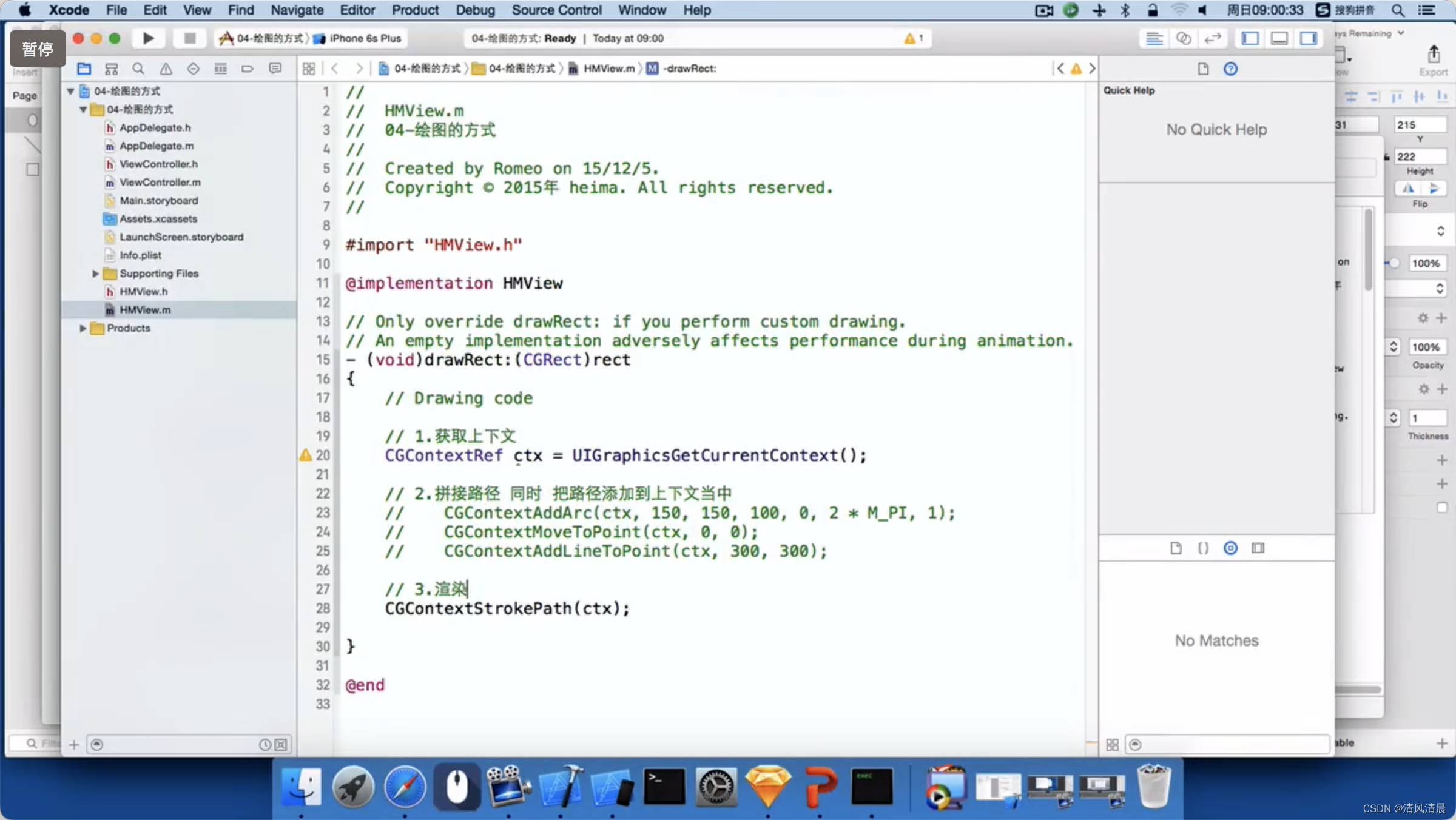Viewport: 1456px width, 820px height.
Task: Click the search navigator magnifier icon
Action: point(138,68)
